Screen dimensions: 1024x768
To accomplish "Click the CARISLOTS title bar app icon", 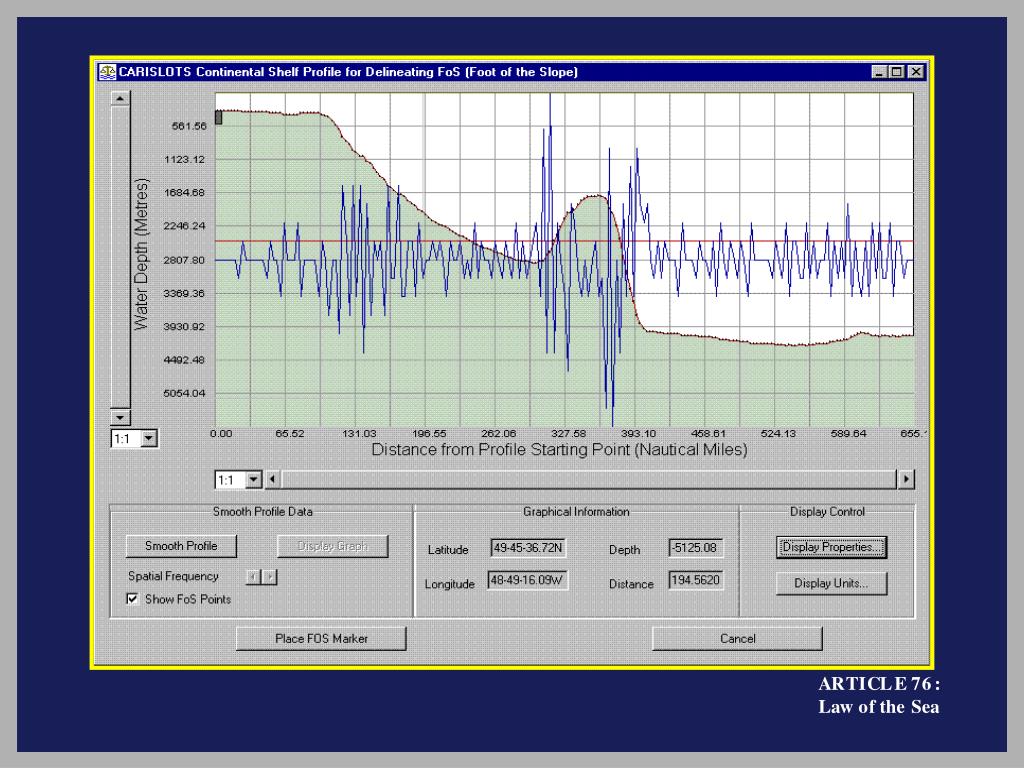I will (107, 72).
